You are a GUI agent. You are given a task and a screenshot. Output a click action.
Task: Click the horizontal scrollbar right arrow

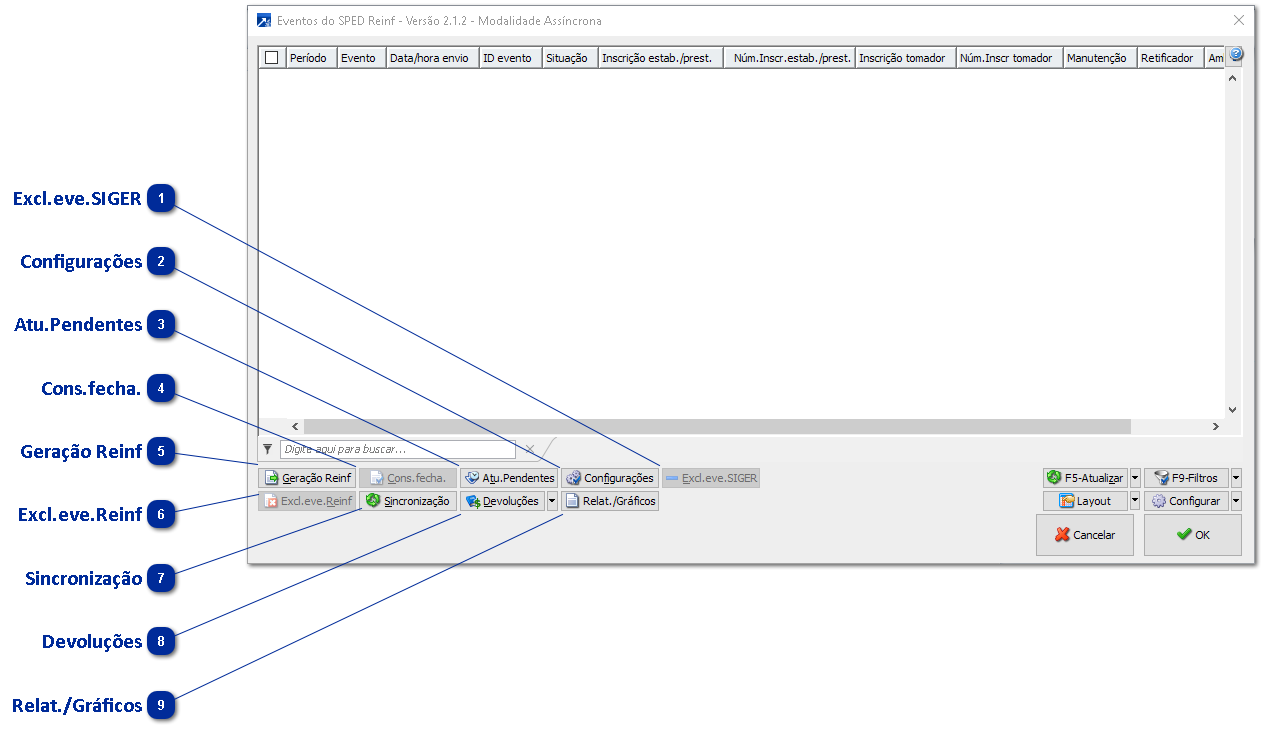(x=1216, y=426)
